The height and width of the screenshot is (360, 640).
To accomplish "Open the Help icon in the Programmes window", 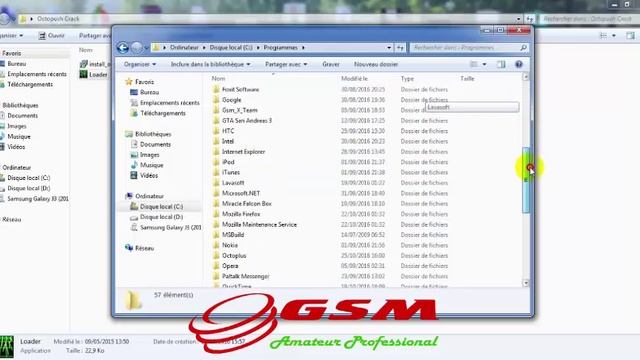I will pos(519,64).
